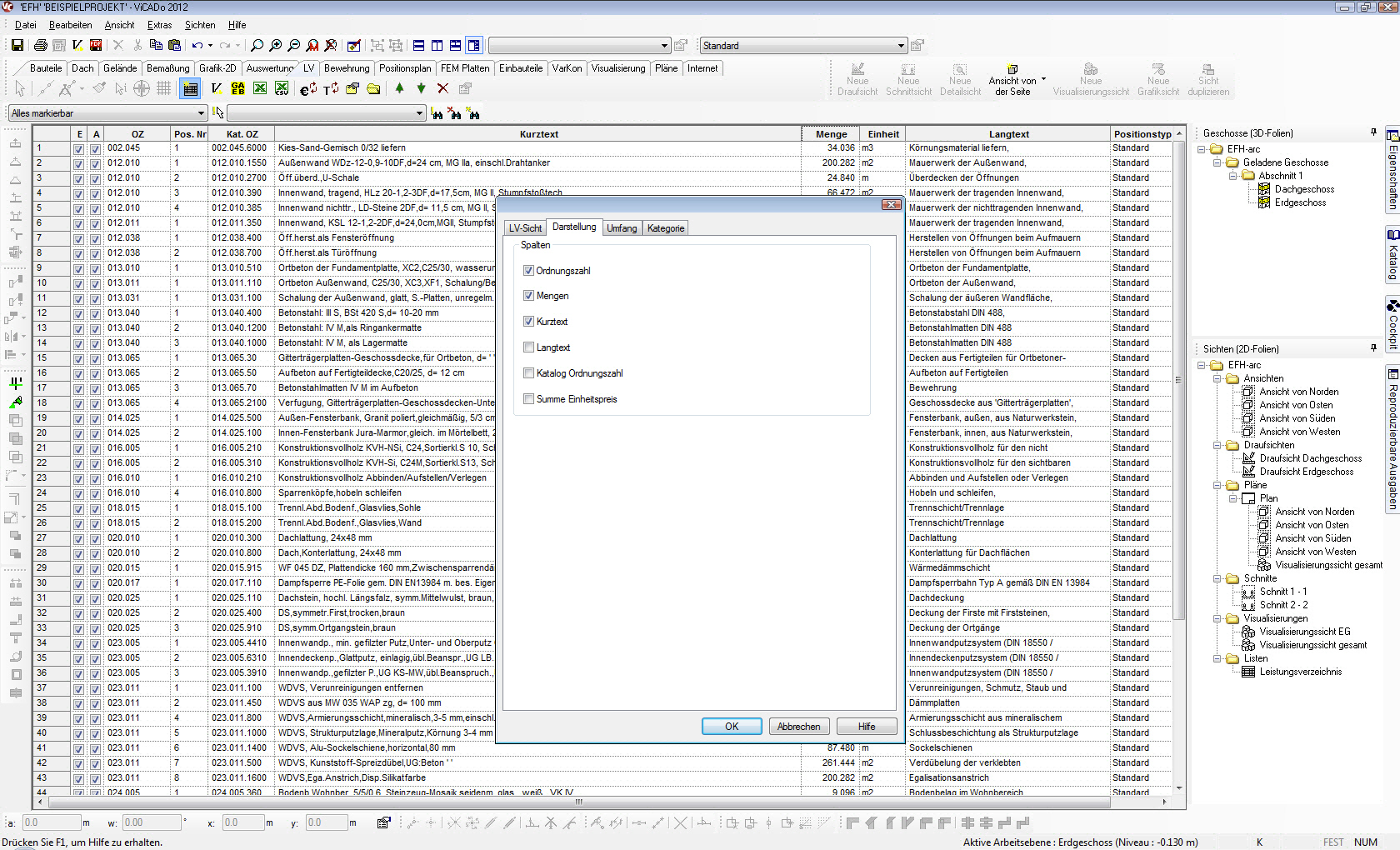The height and width of the screenshot is (850, 1400).
Task: Click the CSV export icon
Action: pyautogui.click(x=282, y=88)
